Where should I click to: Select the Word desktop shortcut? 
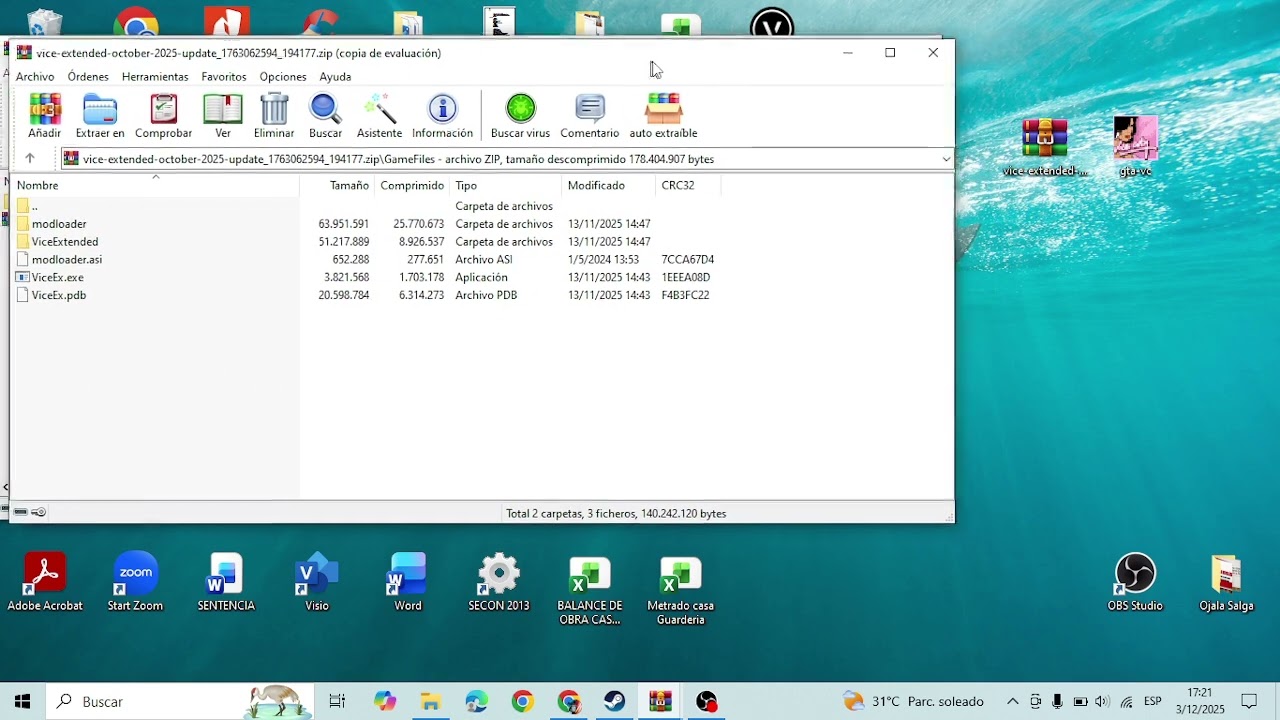(408, 582)
